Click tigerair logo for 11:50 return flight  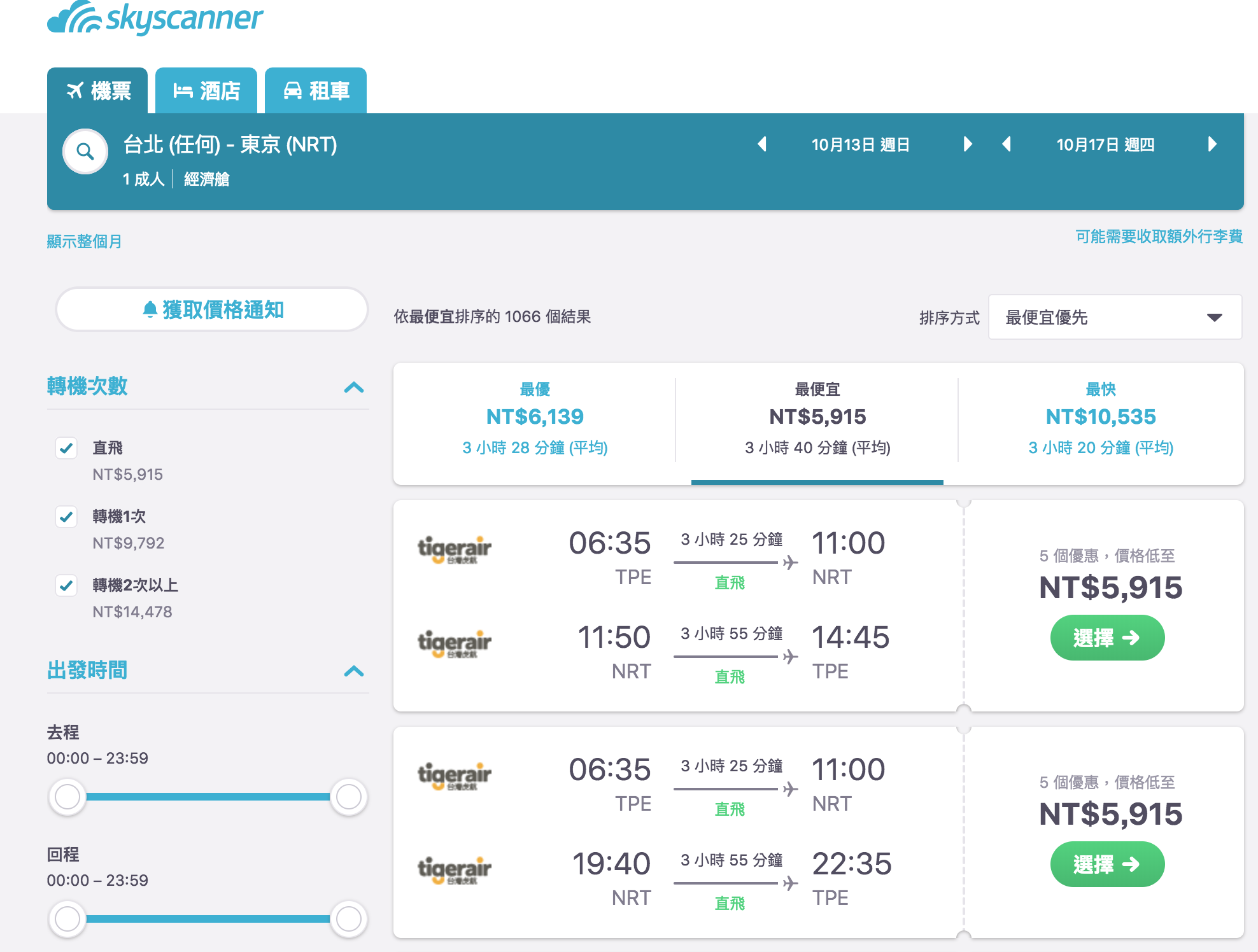[x=455, y=644]
